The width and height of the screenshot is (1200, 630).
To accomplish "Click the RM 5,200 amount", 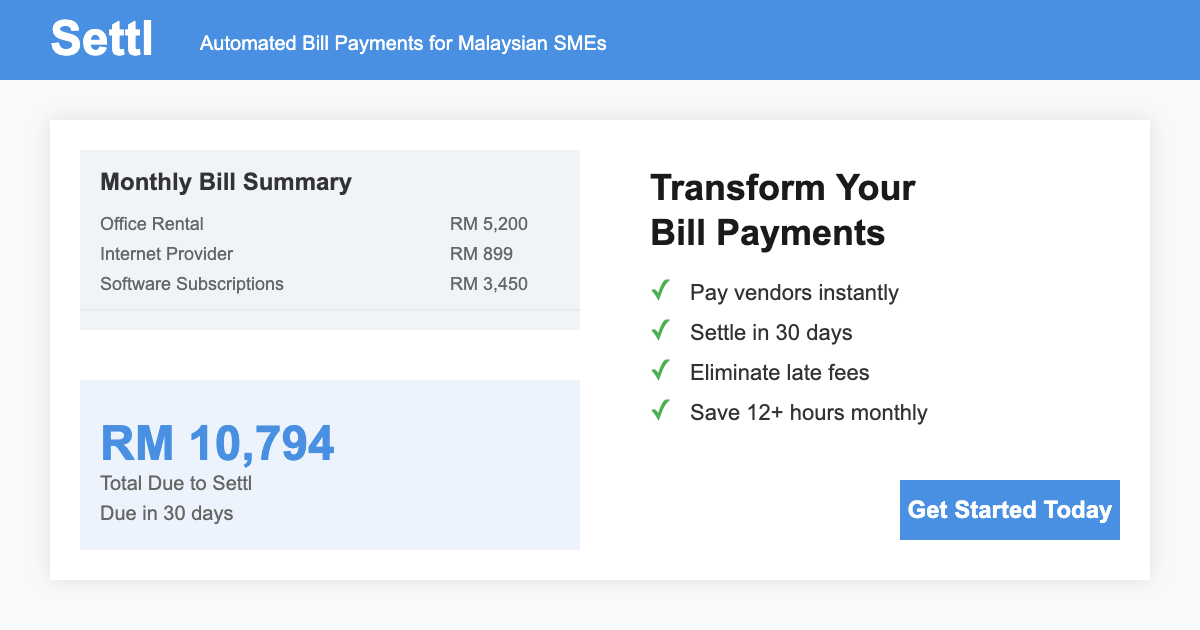I will coord(488,224).
